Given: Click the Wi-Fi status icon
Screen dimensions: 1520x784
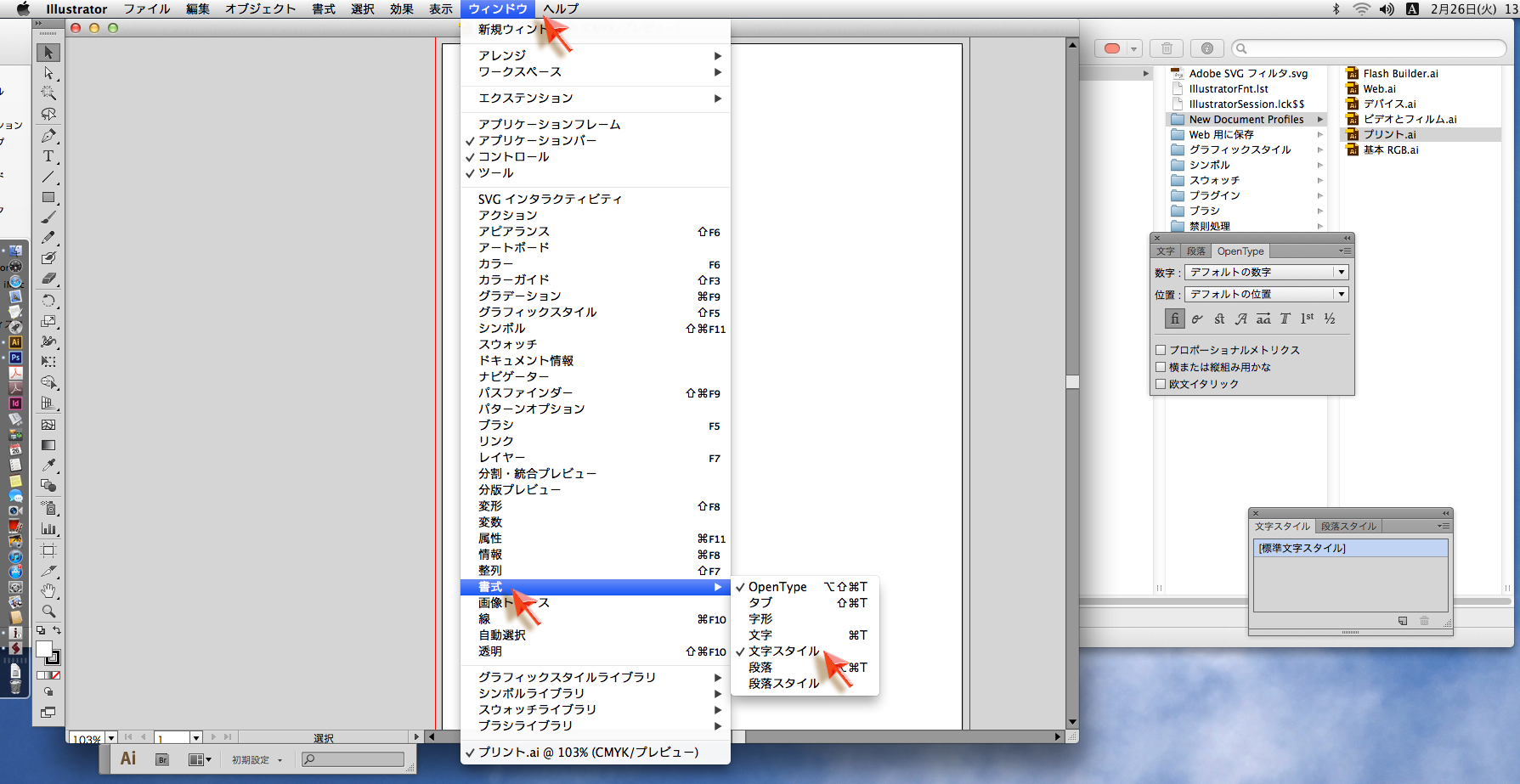Looking at the screenshot, I should click(1361, 8).
